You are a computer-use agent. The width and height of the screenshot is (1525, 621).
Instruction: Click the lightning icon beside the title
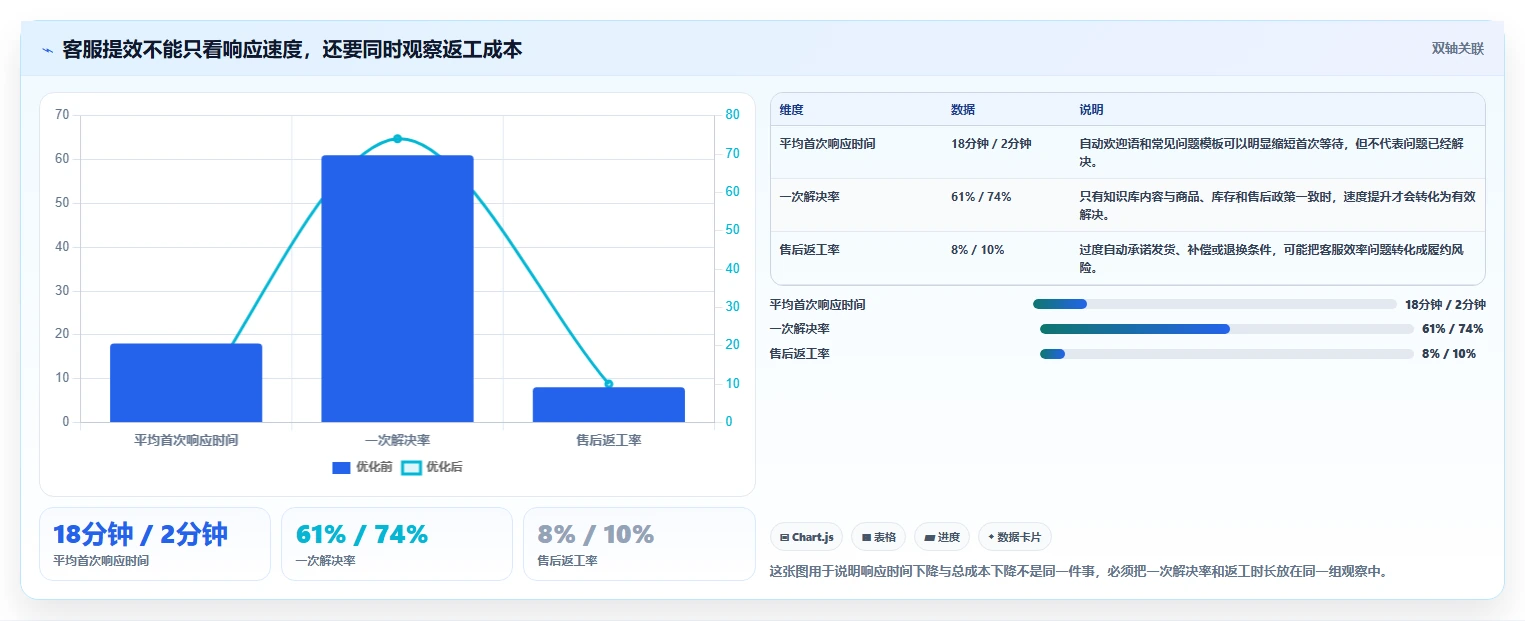point(47,50)
